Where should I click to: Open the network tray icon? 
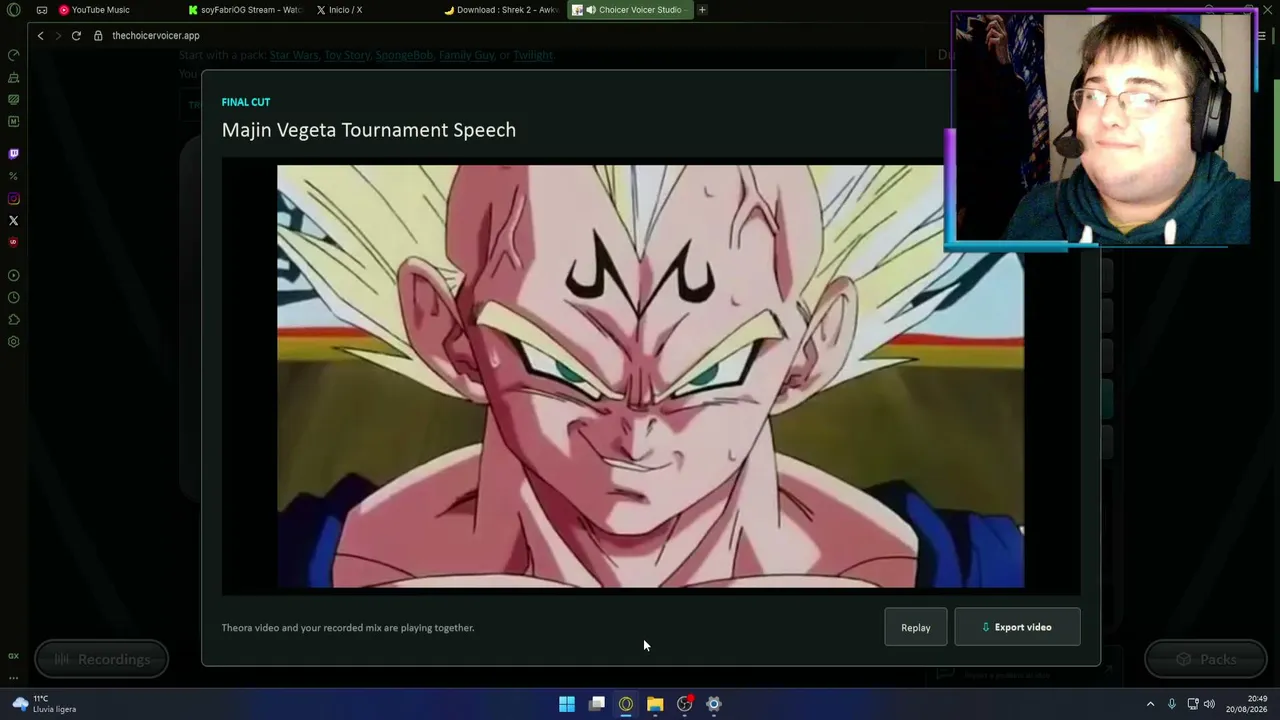click(1193, 704)
